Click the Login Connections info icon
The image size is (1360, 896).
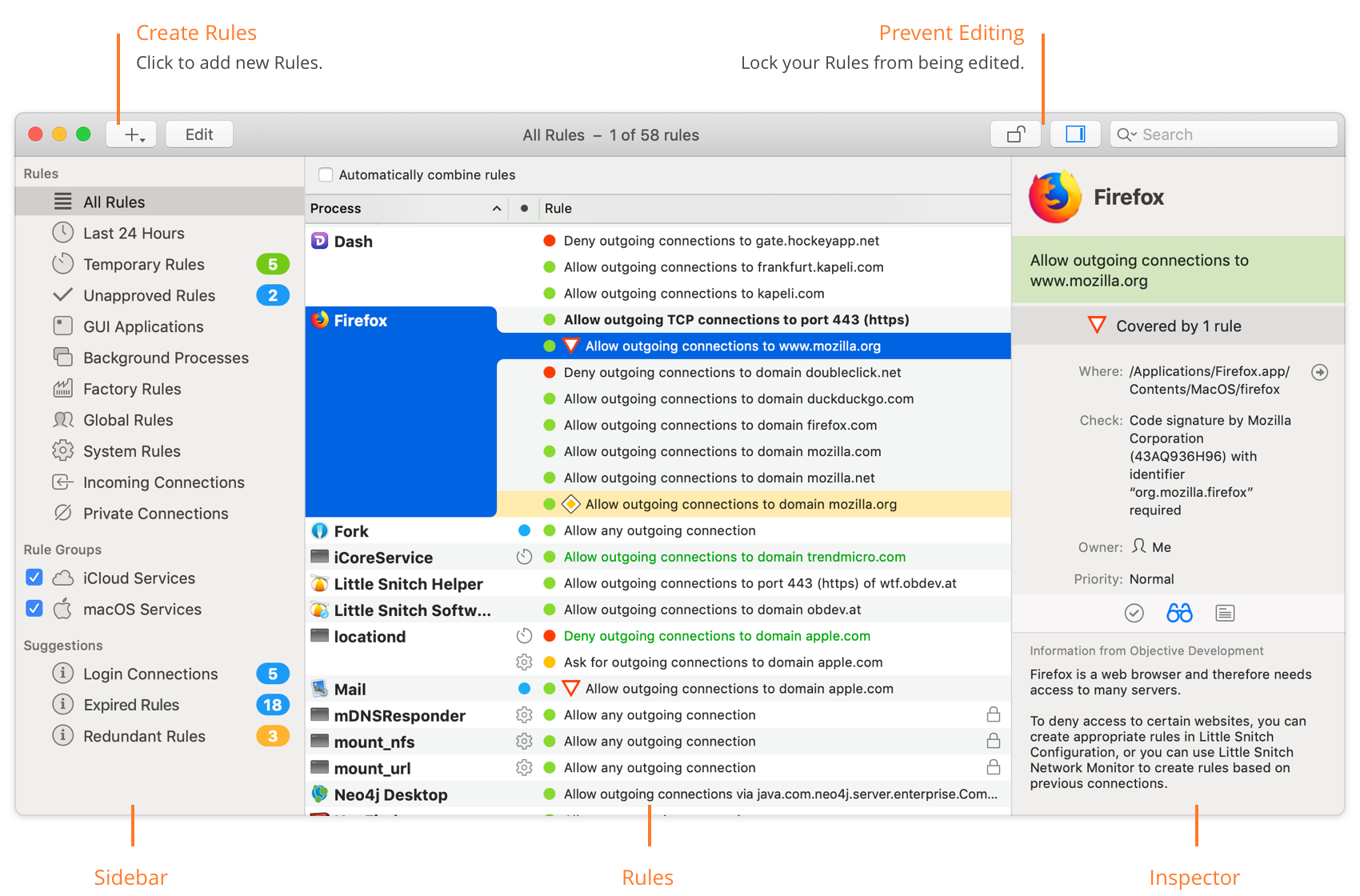click(x=62, y=674)
